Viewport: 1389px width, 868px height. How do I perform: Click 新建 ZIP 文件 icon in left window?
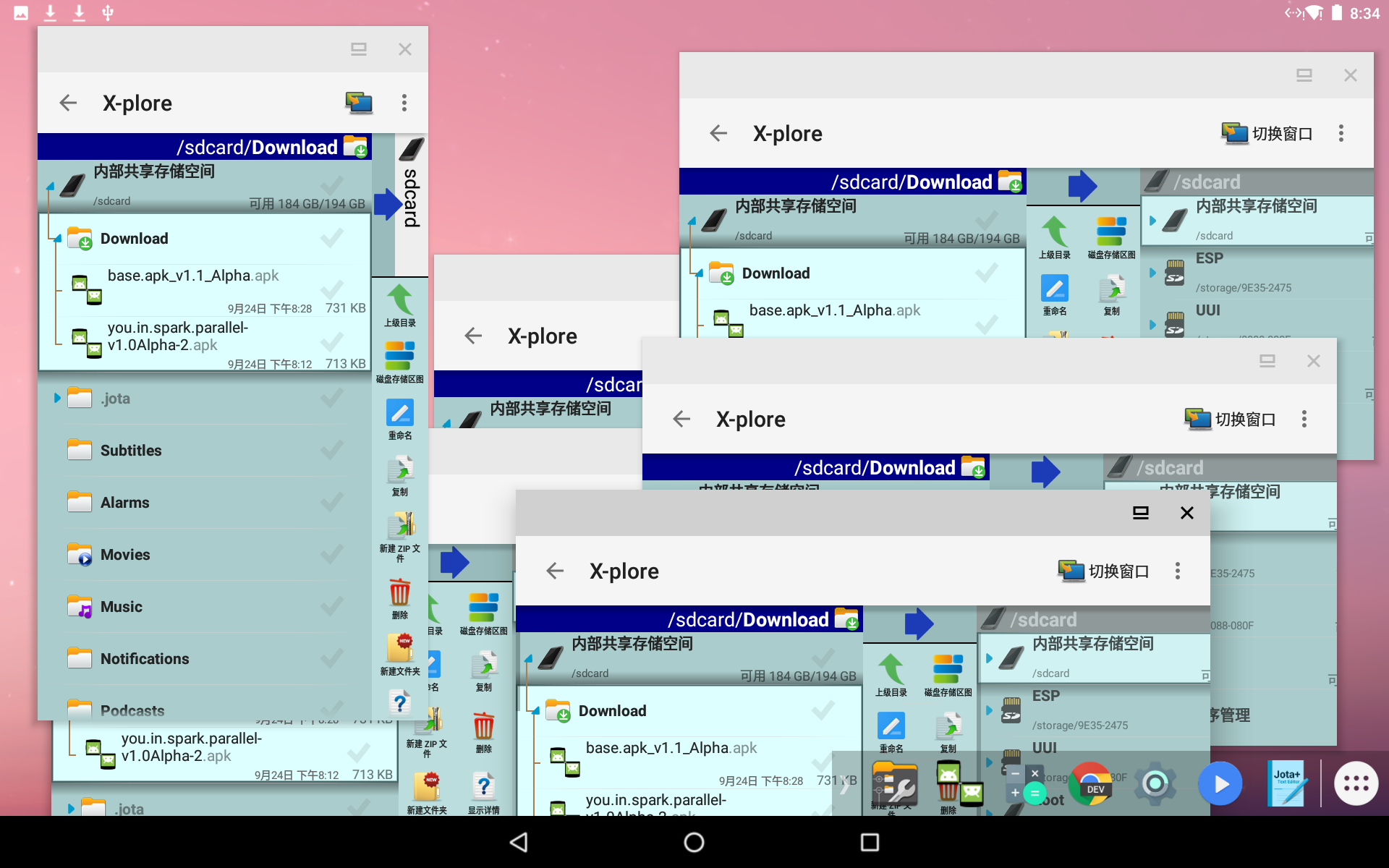(400, 527)
